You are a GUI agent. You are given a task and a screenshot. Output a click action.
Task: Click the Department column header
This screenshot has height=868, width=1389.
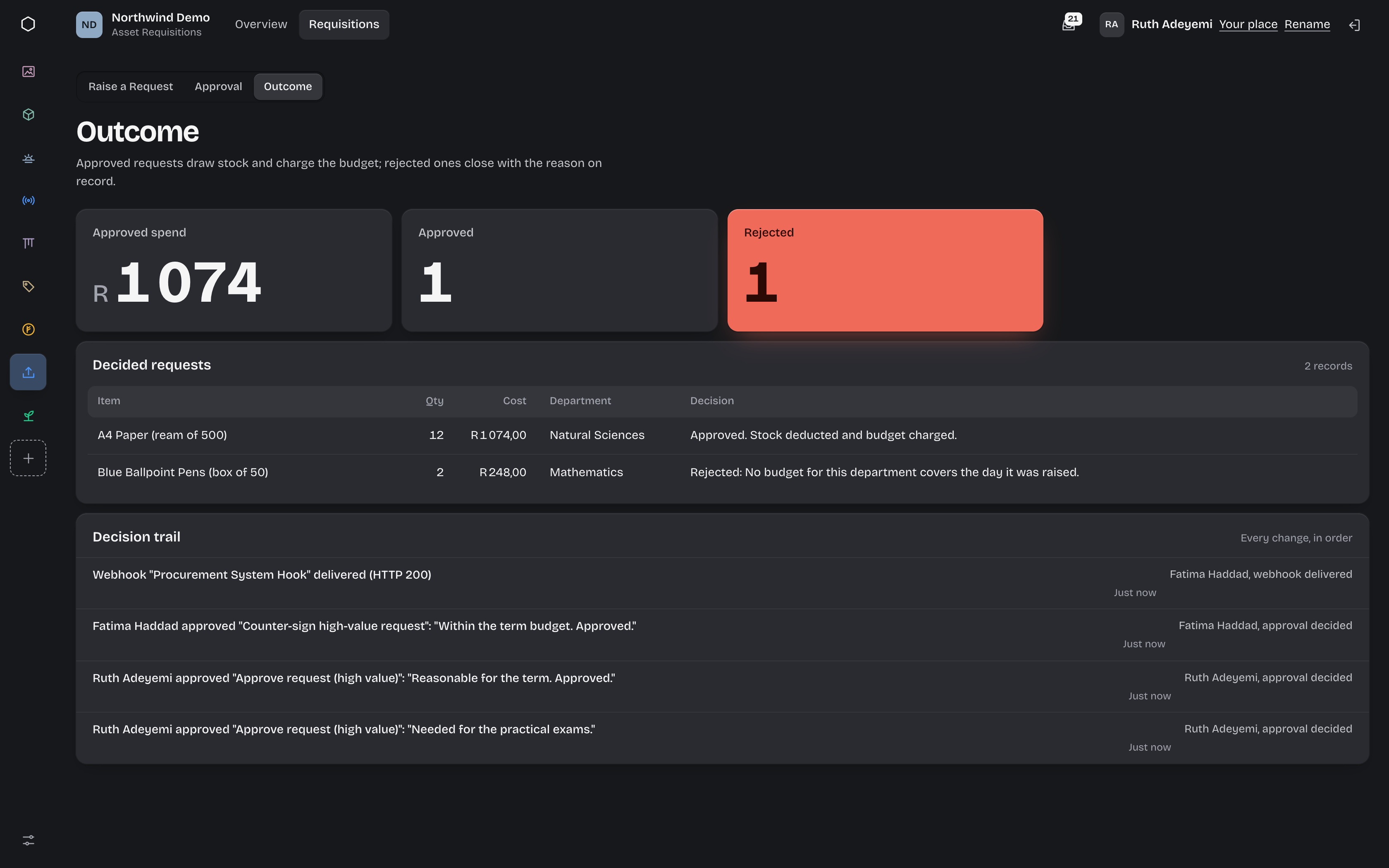tap(580, 401)
